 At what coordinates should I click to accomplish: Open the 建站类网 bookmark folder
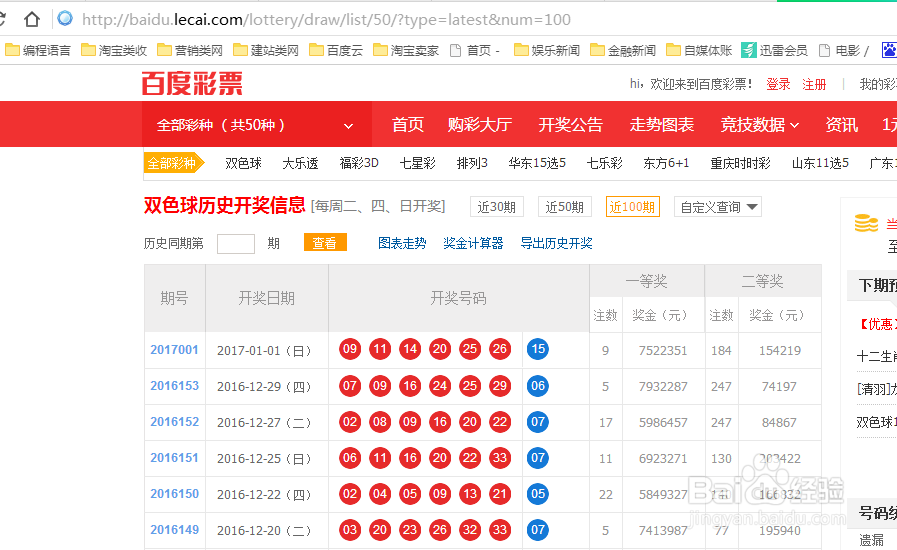pyautogui.click(x=266, y=50)
